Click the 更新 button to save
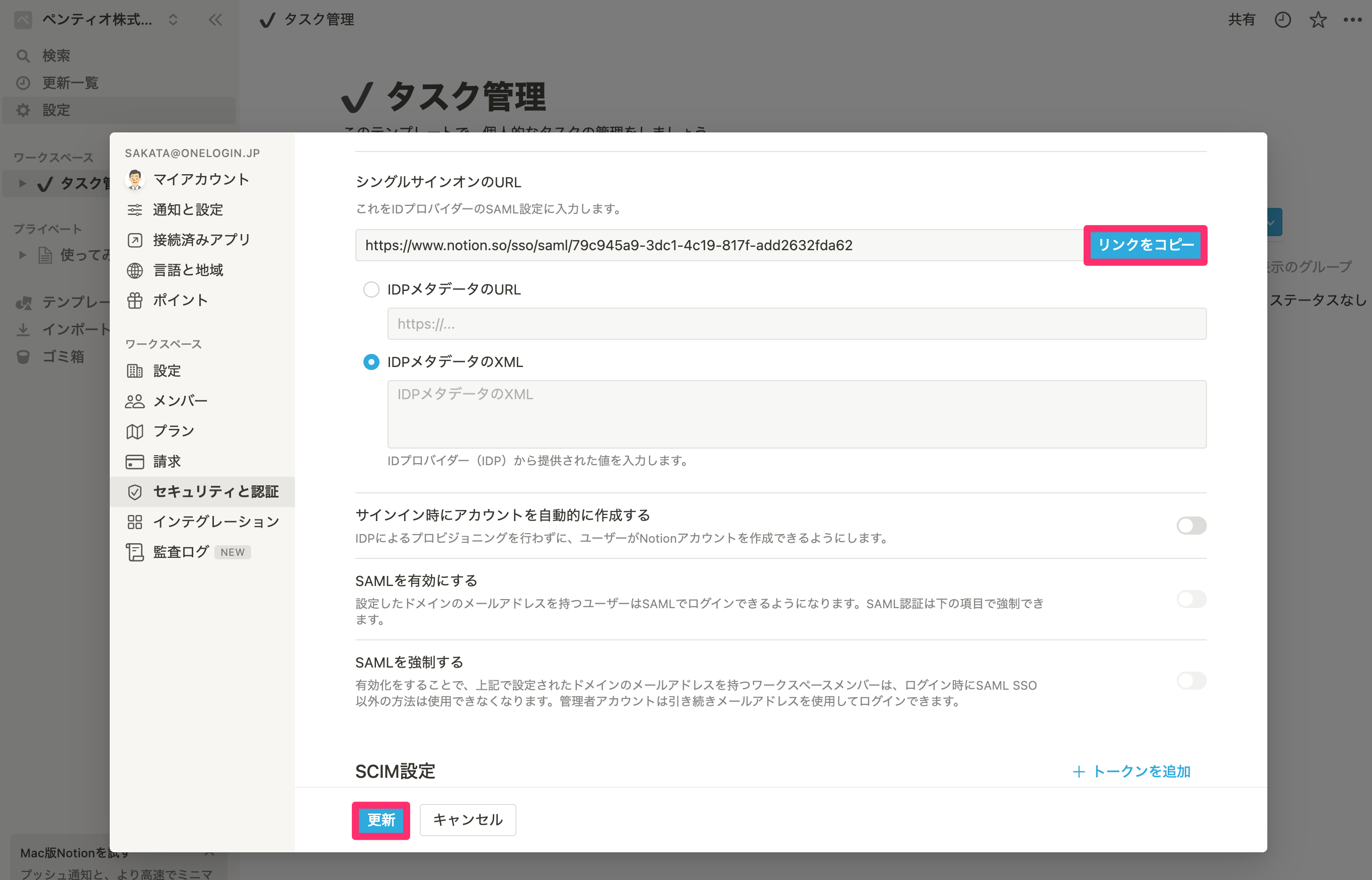This screenshot has width=1372, height=880. point(381,821)
